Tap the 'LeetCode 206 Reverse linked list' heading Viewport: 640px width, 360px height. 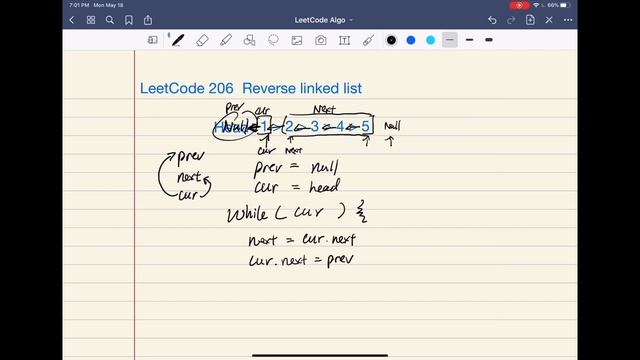coord(251,88)
